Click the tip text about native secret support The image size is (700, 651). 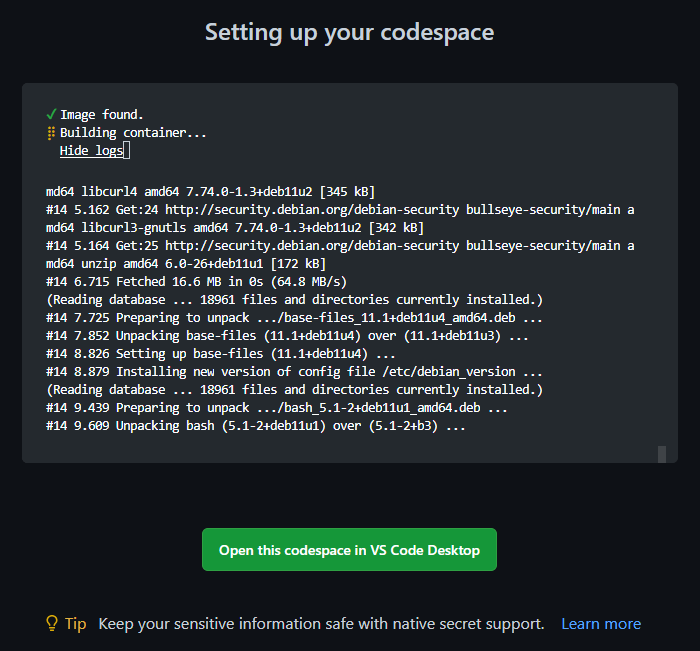point(321,623)
